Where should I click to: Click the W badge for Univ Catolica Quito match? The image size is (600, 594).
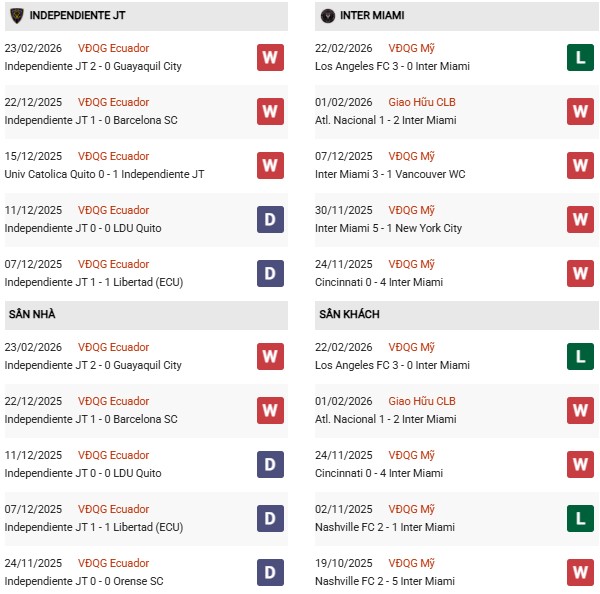point(270,165)
